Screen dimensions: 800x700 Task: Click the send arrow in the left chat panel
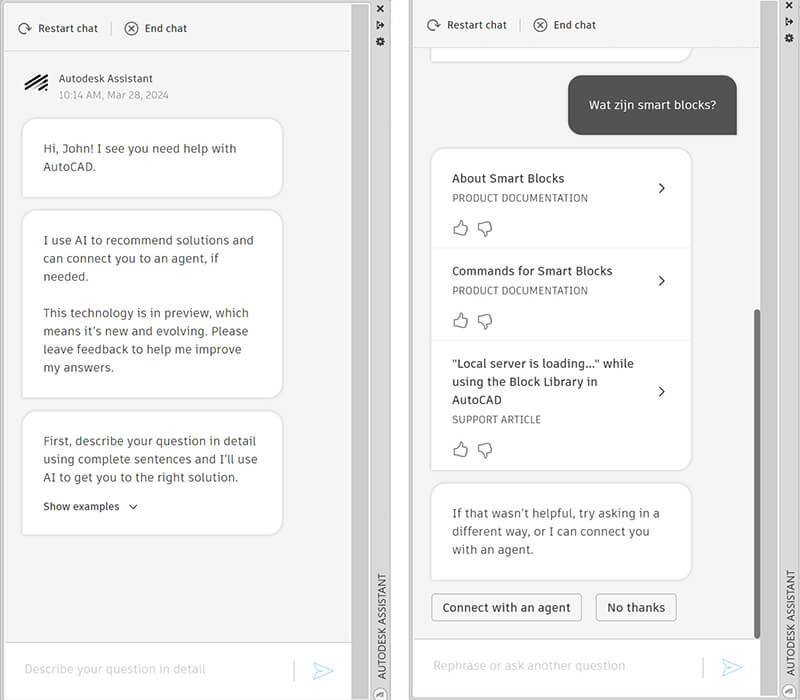(x=322, y=670)
